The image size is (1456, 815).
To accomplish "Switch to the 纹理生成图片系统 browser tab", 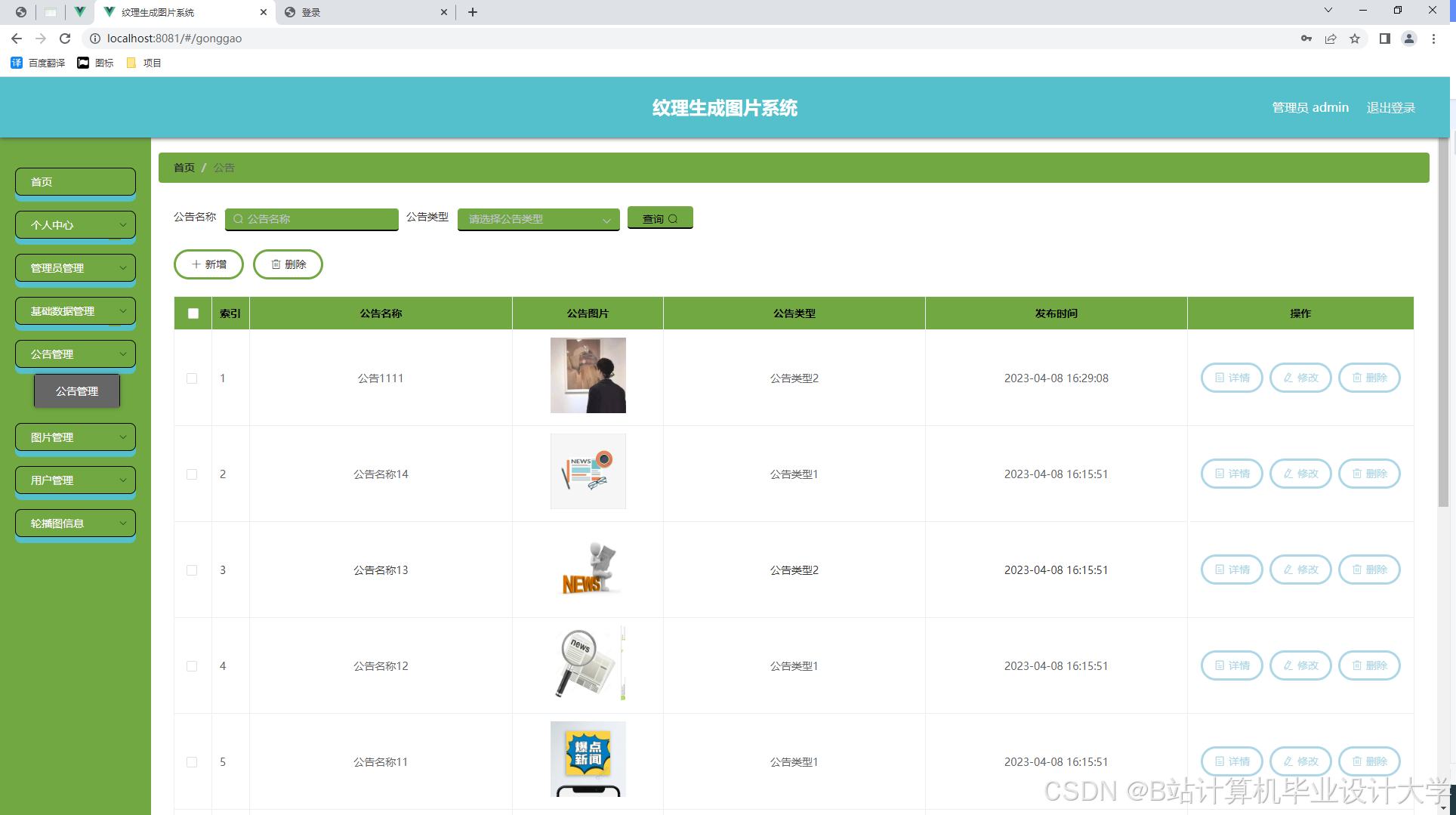I will (x=184, y=12).
